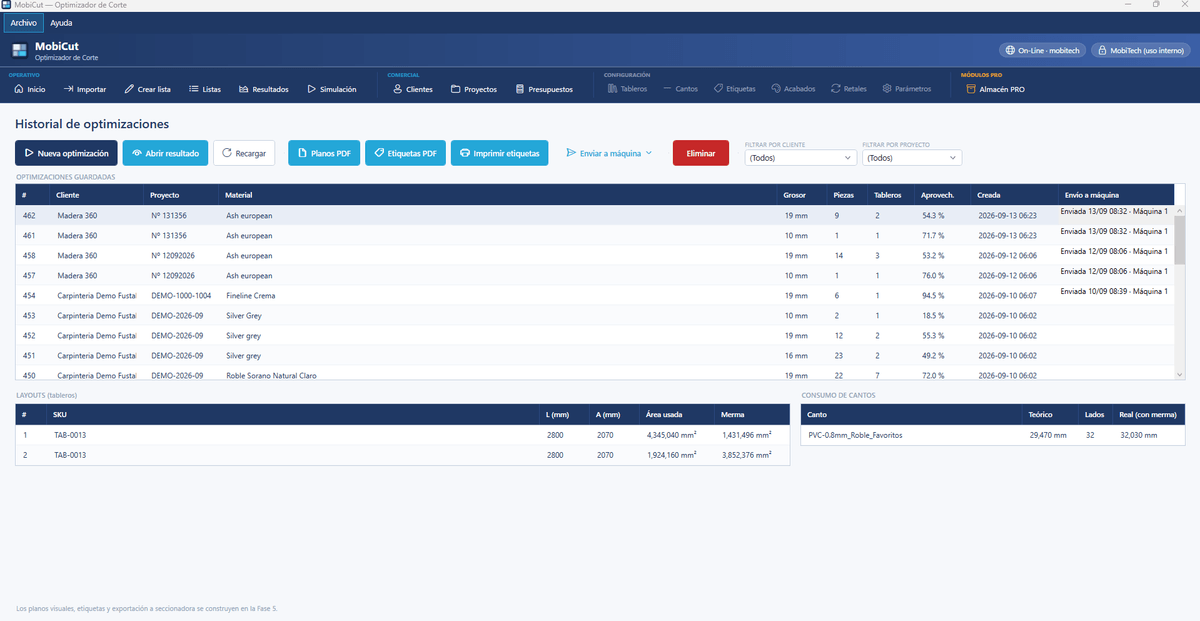The image size is (1200, 621).
Task: Open Cantos in the Configuración group
Action: (680, 89)
